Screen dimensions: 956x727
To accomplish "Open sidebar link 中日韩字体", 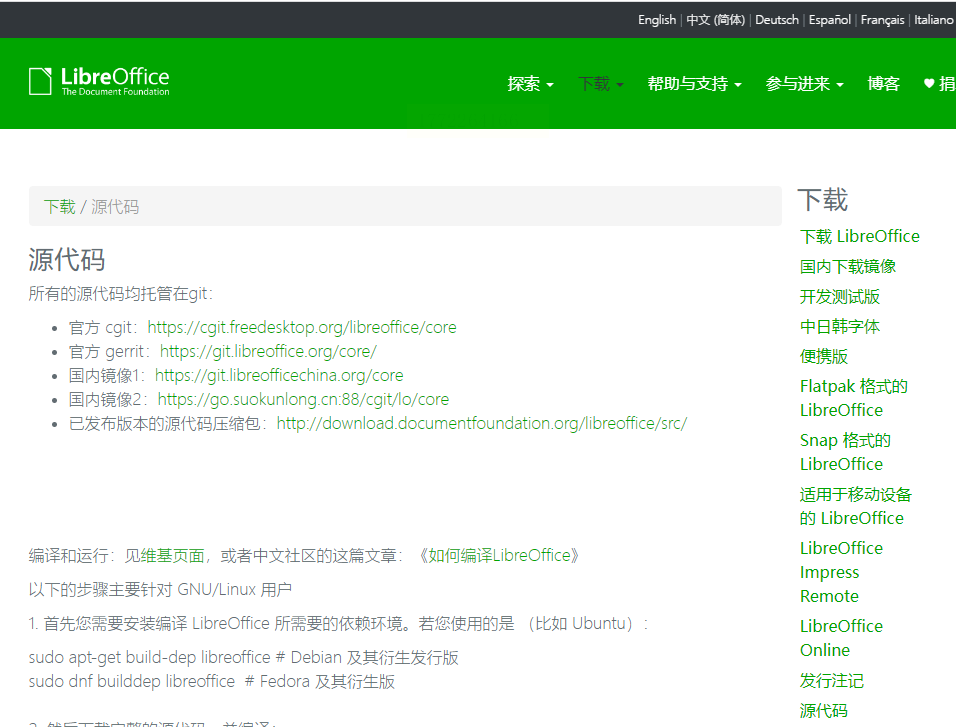I will pos(840,326).
